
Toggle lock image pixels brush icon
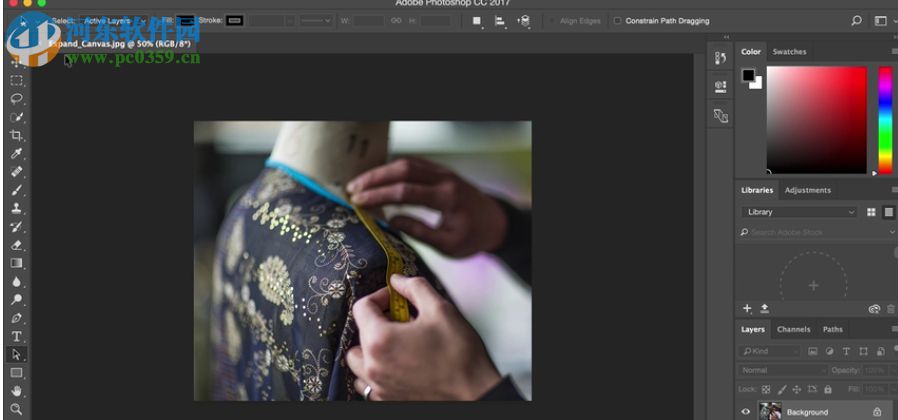782,389
